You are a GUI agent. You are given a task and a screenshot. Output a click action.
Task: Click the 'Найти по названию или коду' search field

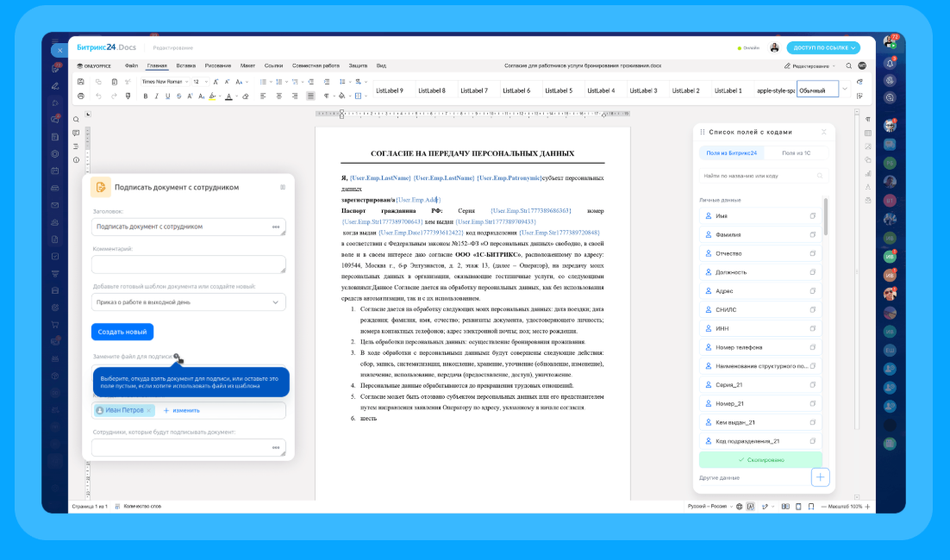pos(762,176)
